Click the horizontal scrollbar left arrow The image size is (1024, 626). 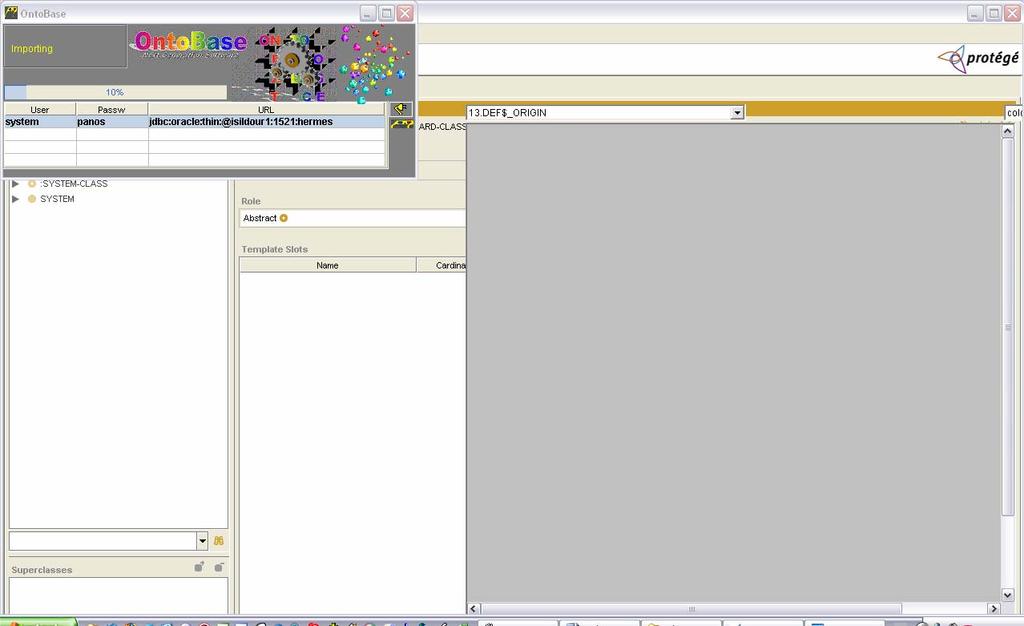[473, 608]
